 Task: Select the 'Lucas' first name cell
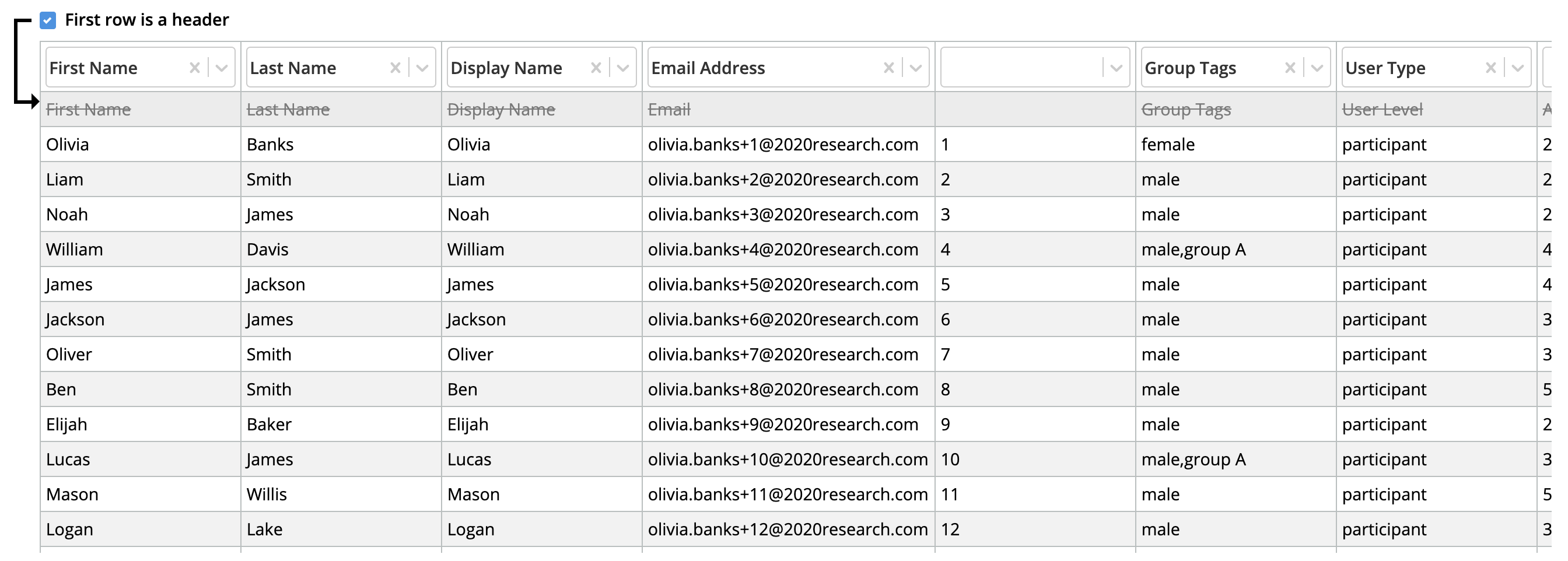click(x=141, y=460)
